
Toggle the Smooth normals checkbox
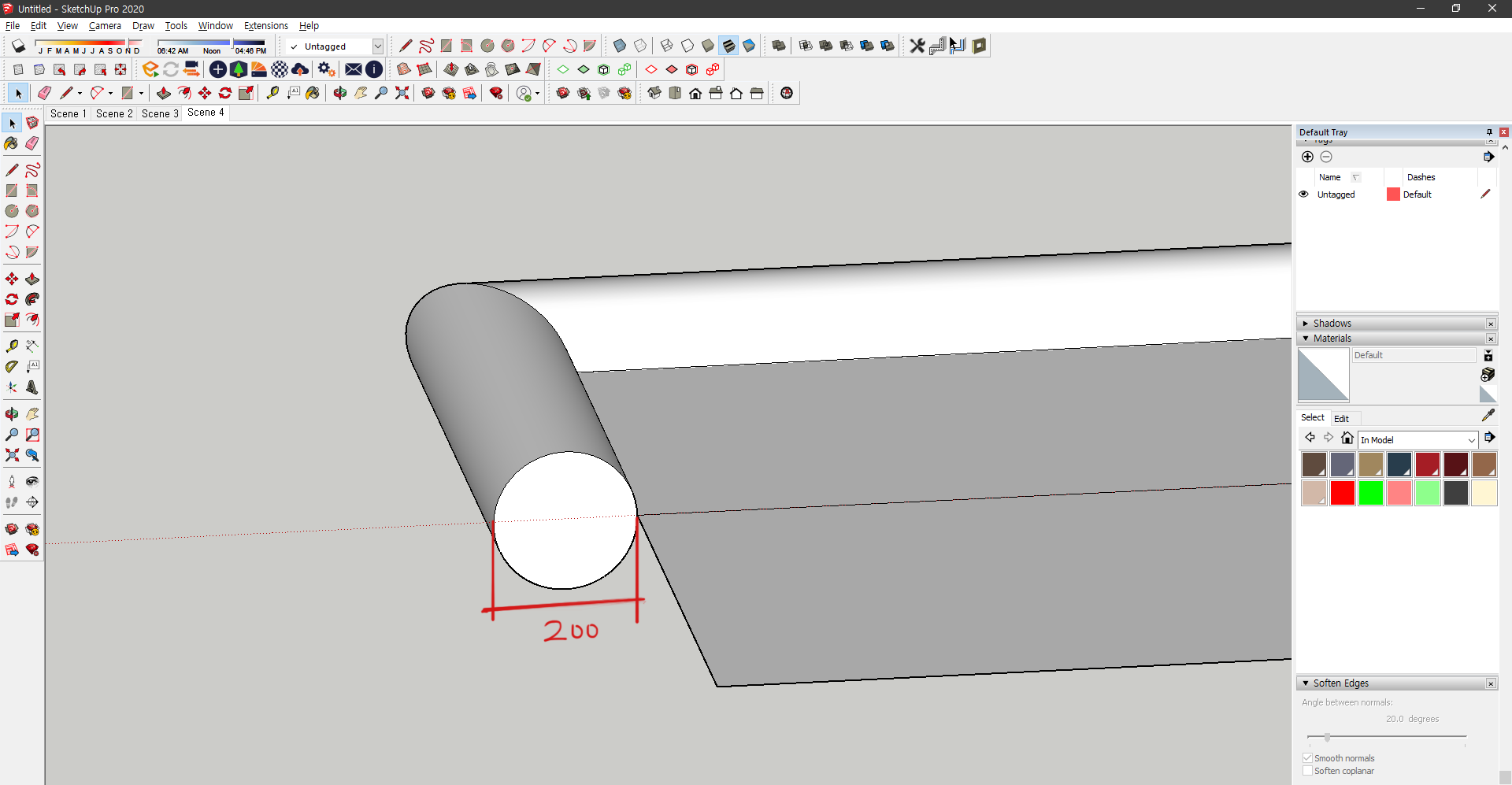1307,758
